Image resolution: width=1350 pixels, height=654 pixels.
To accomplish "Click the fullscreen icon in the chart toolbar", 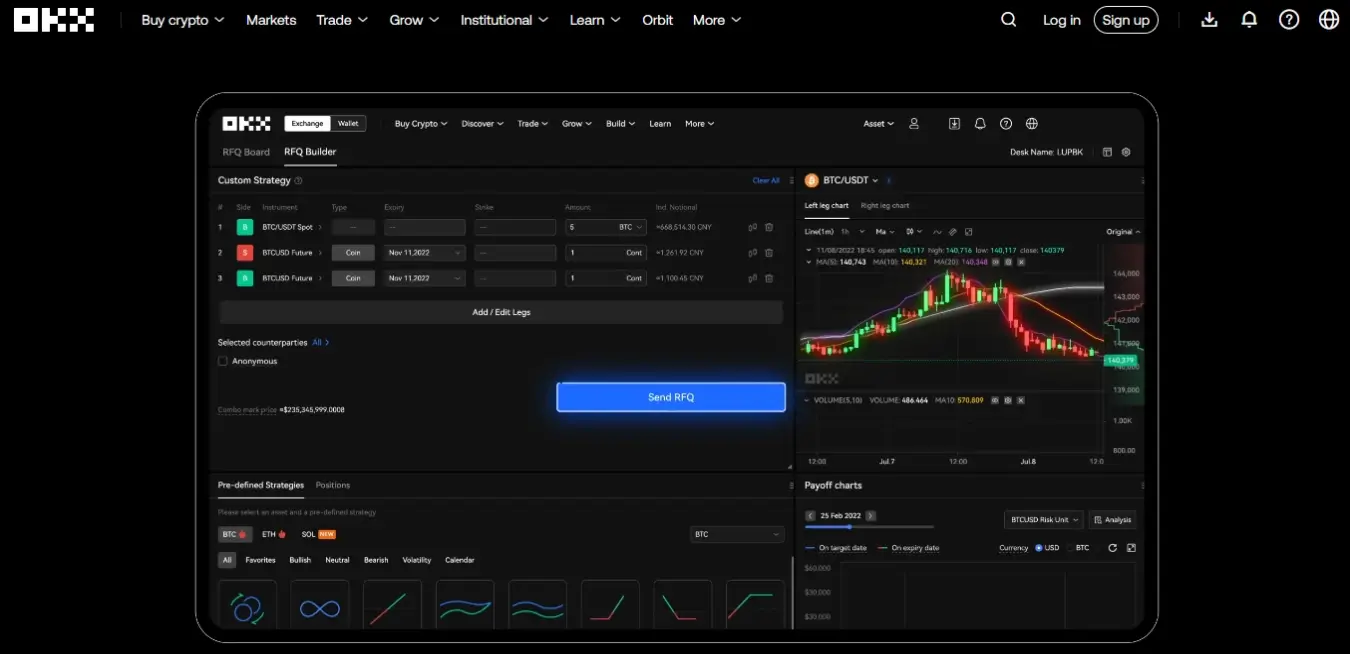I will coord(968,231).
